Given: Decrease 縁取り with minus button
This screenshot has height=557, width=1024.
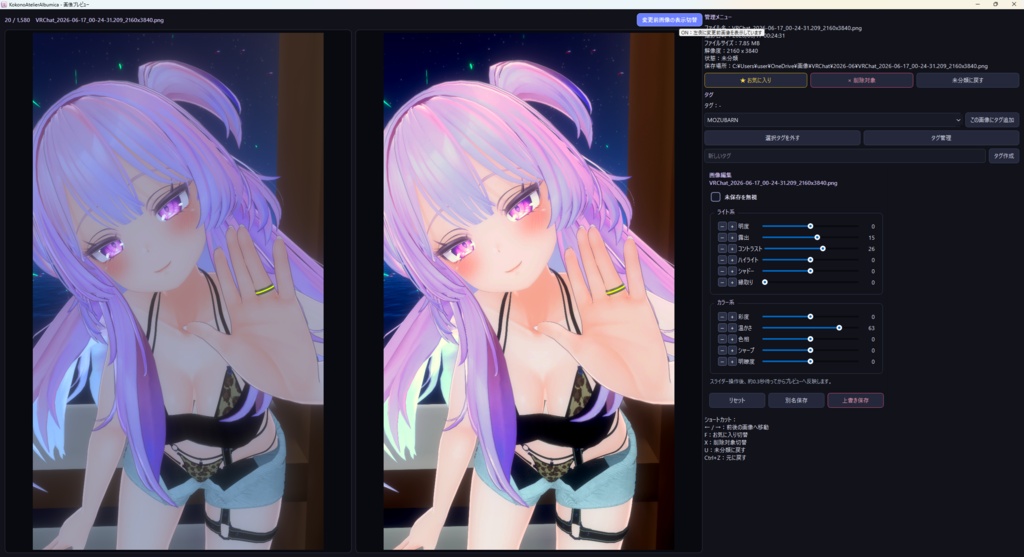Looking at the screenshot, I should tap(722, 282).
